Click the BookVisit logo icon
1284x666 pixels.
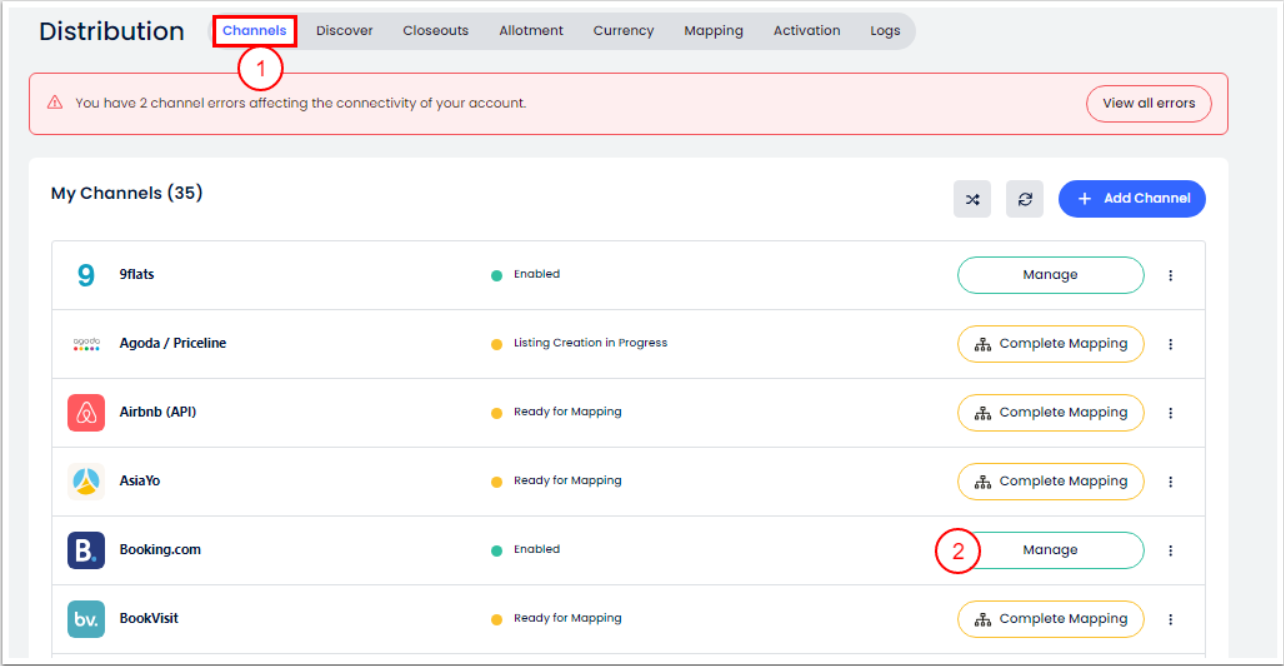(x=86, y=619)
